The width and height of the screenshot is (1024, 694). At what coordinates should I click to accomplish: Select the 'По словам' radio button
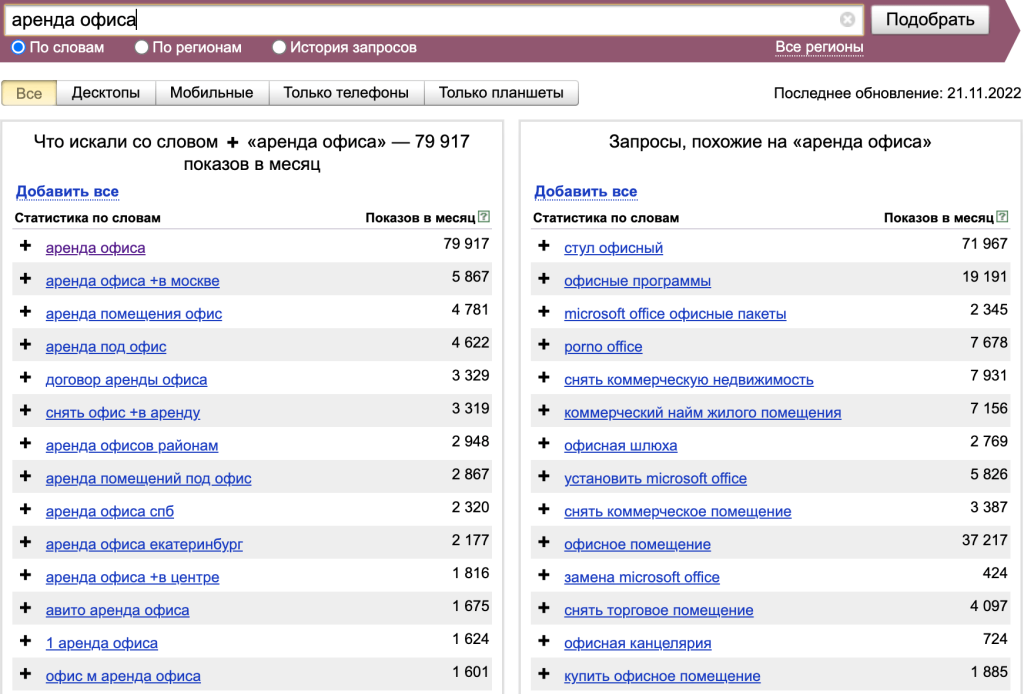18,47
